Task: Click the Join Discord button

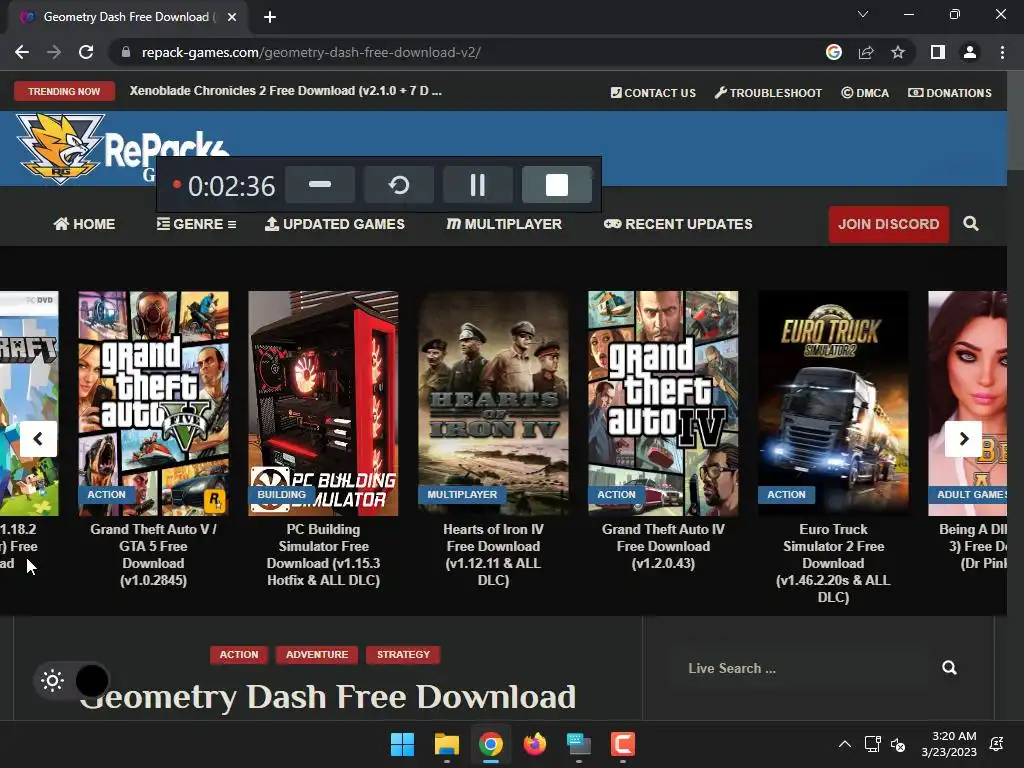Action: [x=889, y=224]
